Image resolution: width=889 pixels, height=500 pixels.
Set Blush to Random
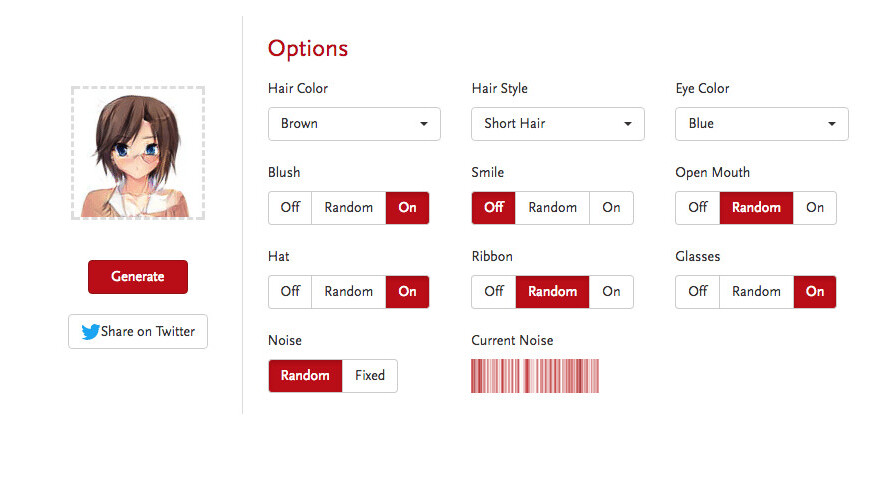pos(348,208)
